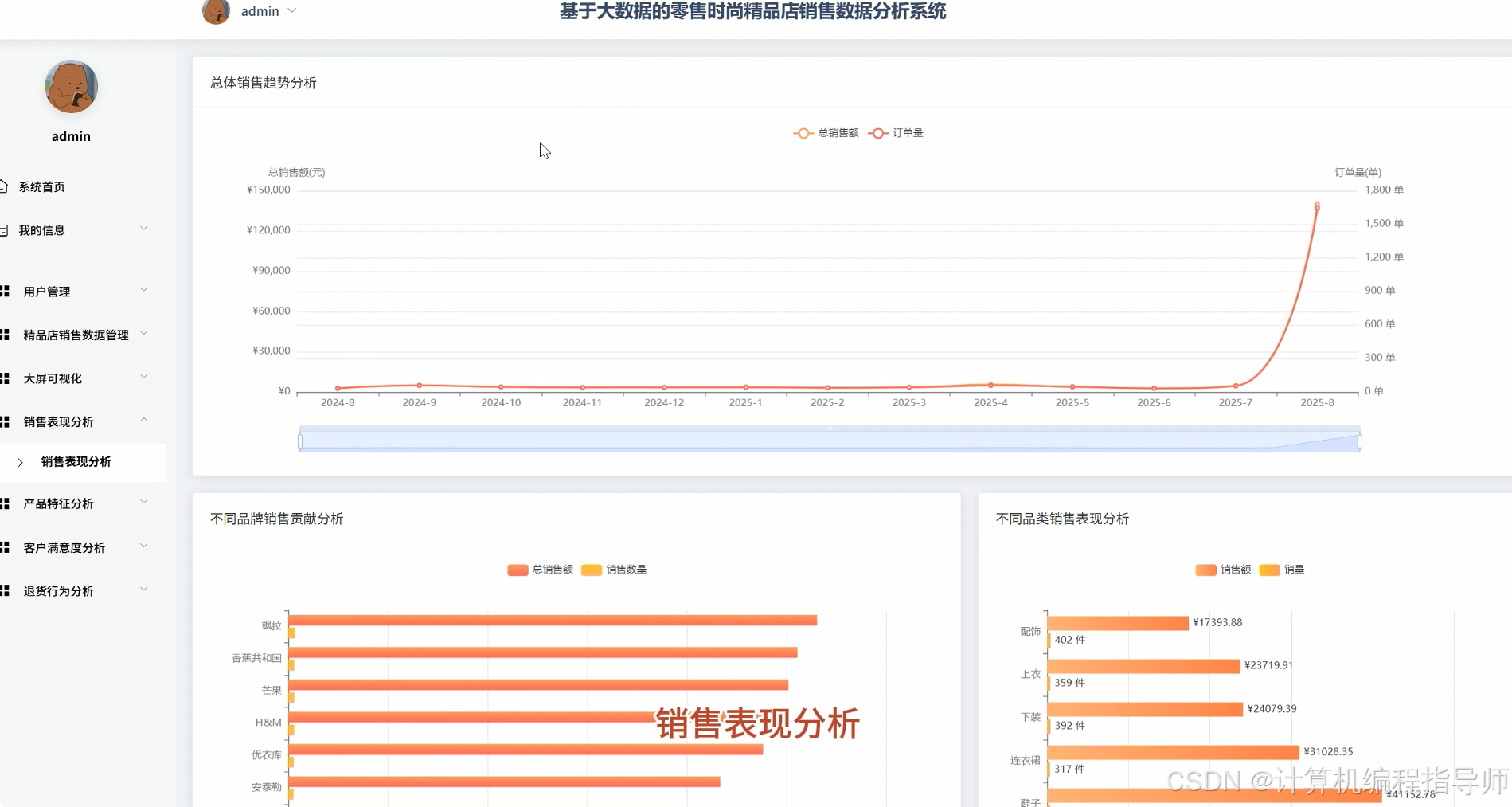Screen dimensions: 1512x807
Task: Click the H&M brand label
Action: [x=268, y=723]
